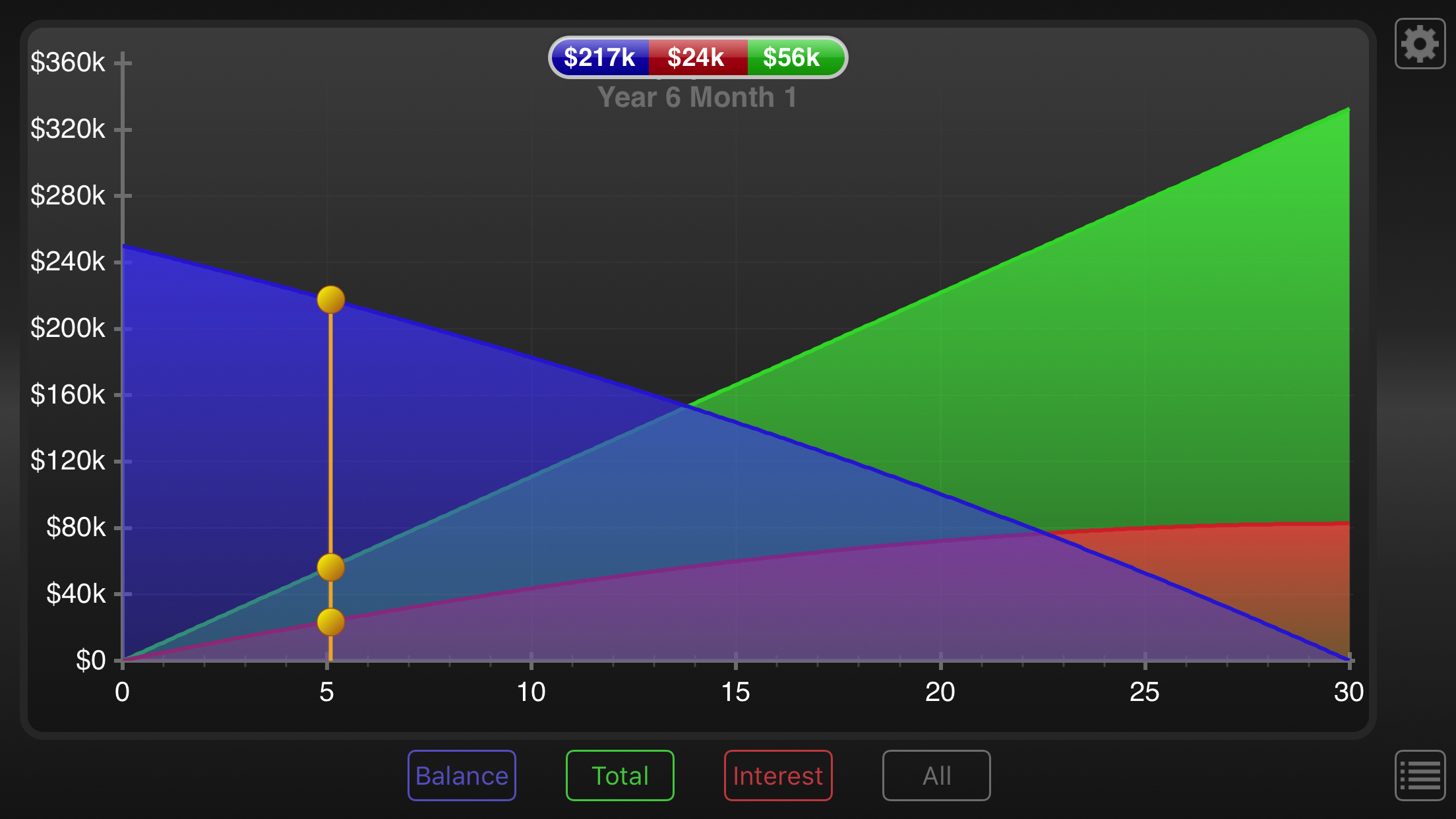Click the vertical orange cursor line
Screen dimensions: 1456x819
pos(330,429)
